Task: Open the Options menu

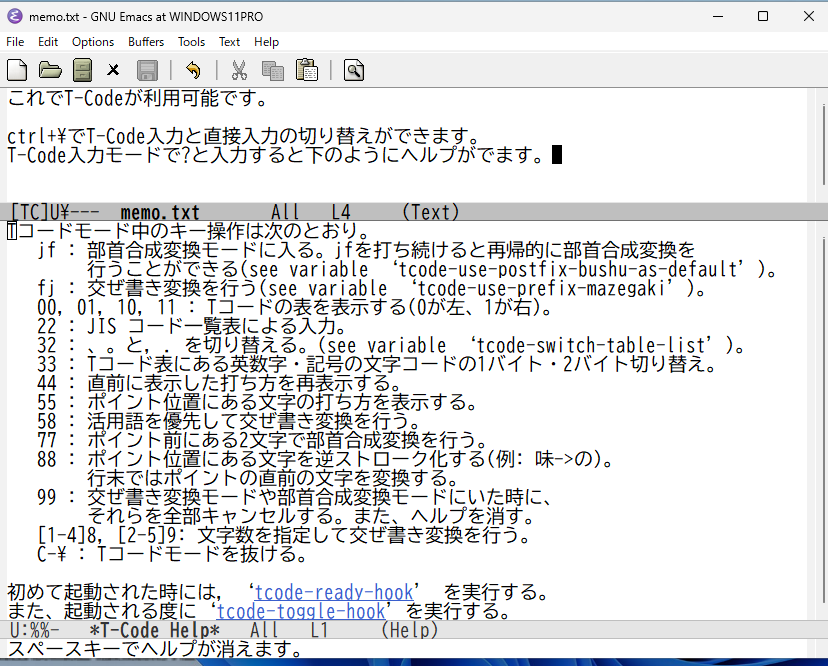Action: pyautogui.click(x=93, y=42)
